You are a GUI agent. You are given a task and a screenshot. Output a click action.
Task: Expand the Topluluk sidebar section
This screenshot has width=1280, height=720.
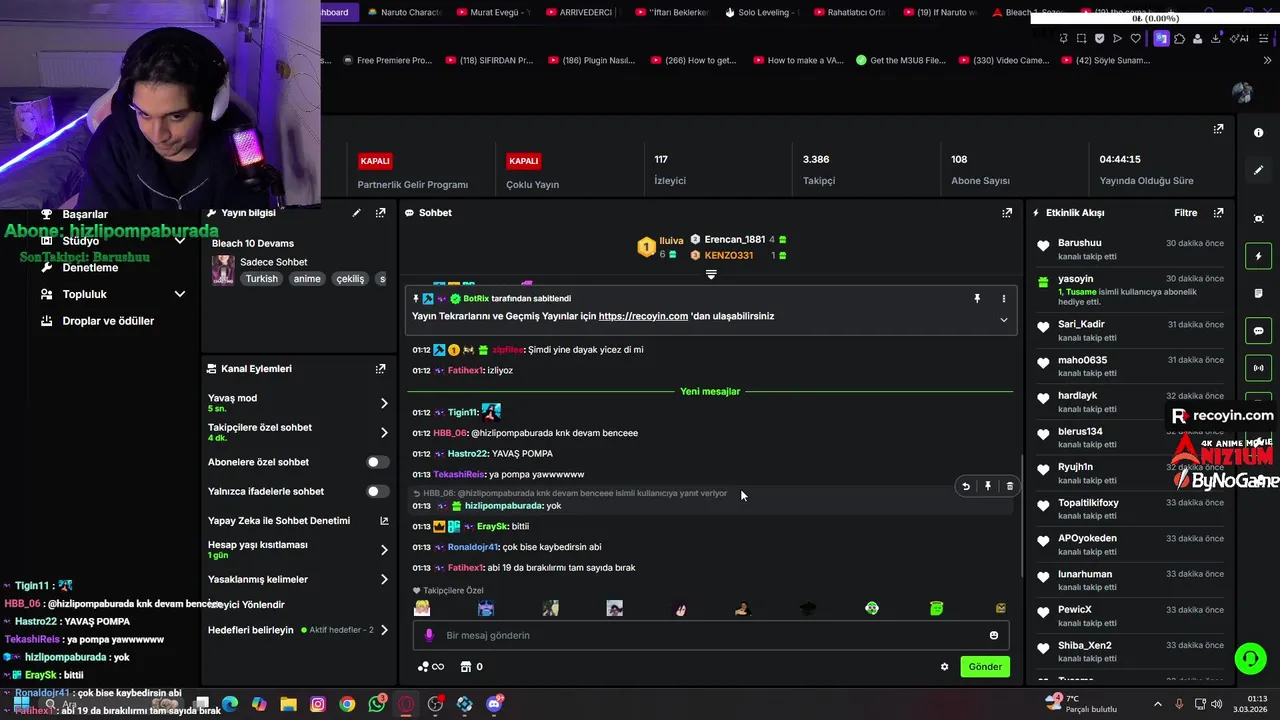(180, 294)
